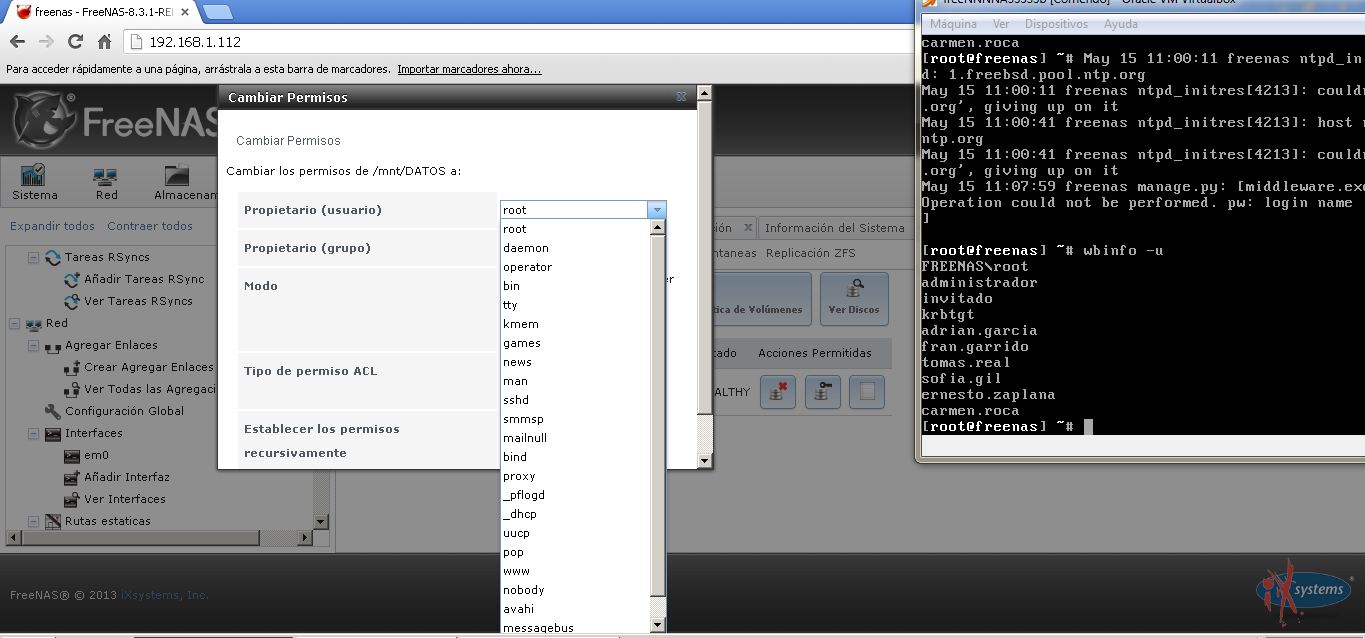1365x638 pixels.
Task: Click inside the VirtualBox terminal prompt
Action: (x=1089, y=427)
